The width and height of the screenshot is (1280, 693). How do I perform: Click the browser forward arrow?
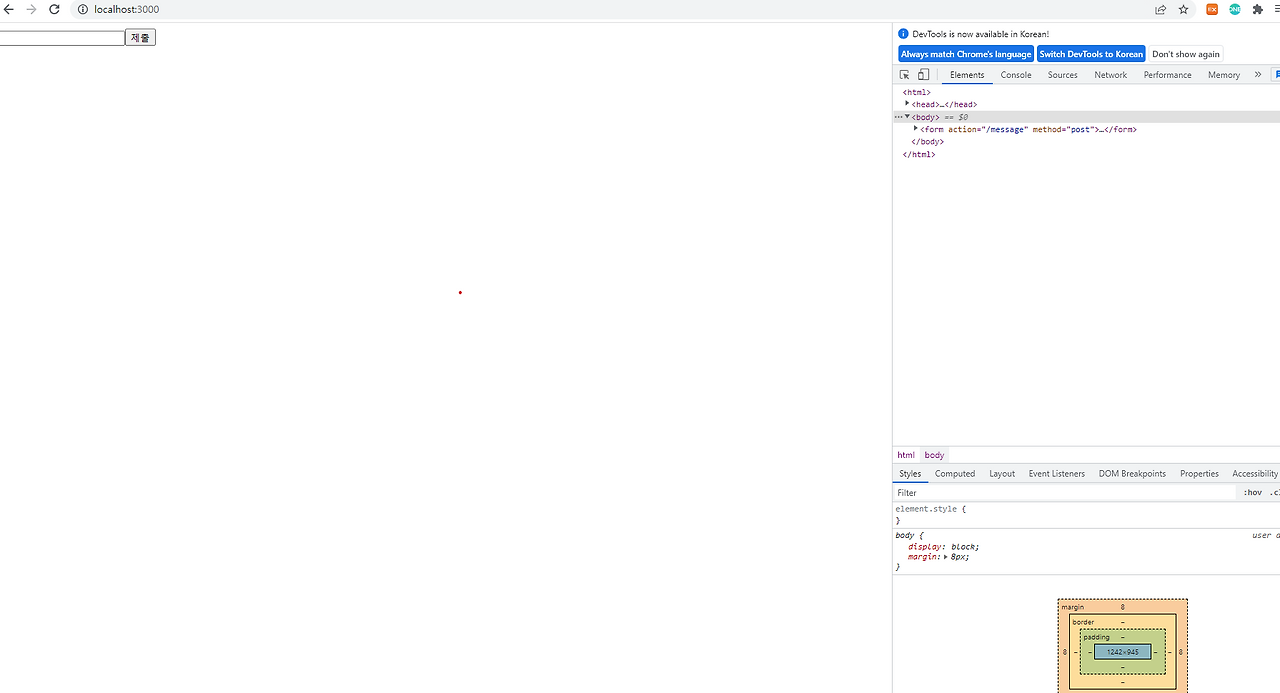(31, 9)
